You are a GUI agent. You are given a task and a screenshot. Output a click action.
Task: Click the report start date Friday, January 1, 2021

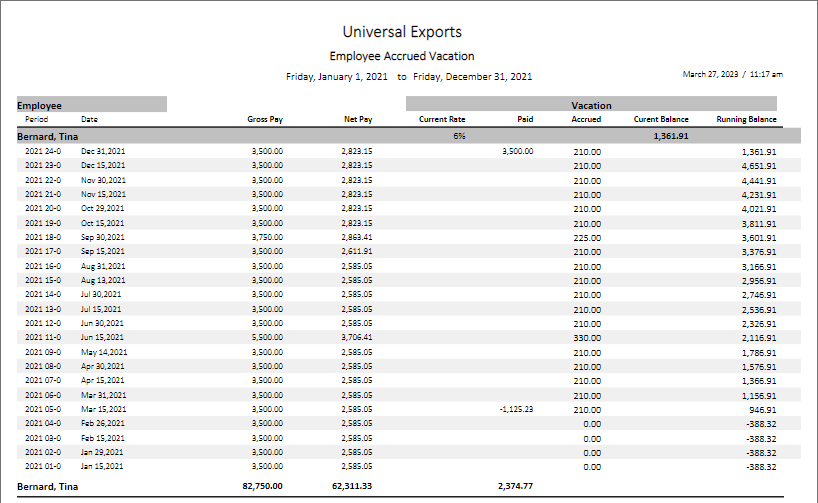coord(338,77)
